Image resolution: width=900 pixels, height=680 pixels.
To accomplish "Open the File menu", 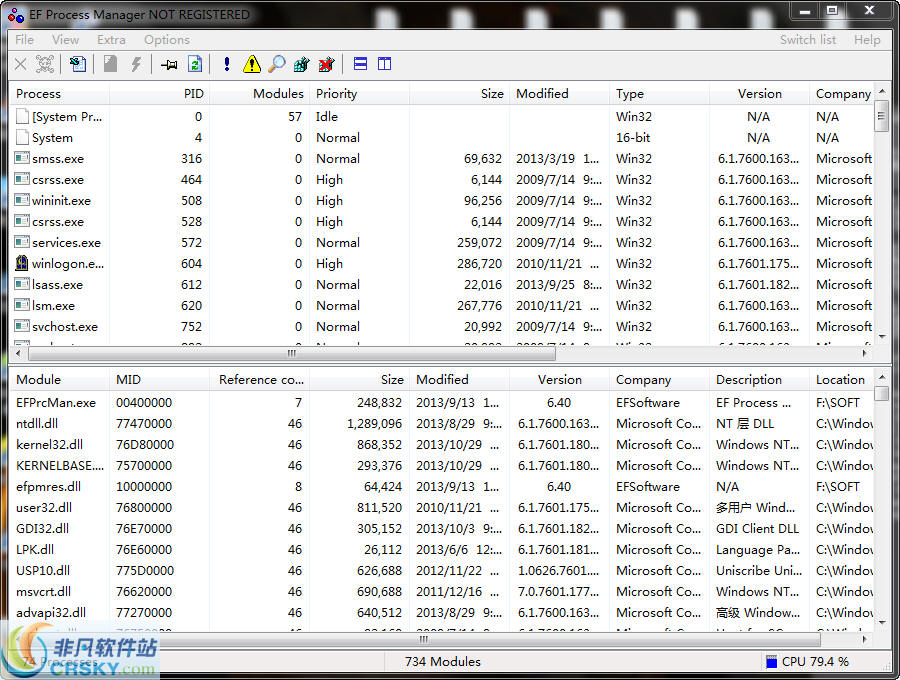I will (23, 40).
